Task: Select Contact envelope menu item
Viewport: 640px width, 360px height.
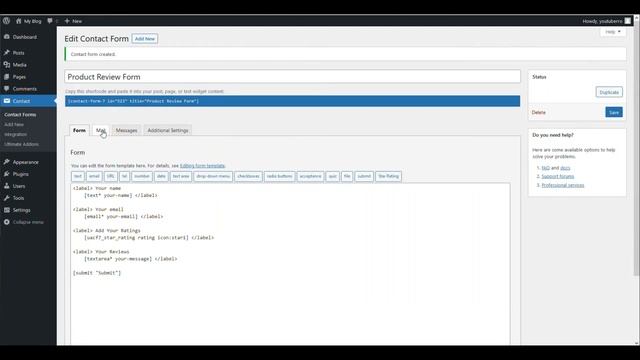Action: (28, 101)
